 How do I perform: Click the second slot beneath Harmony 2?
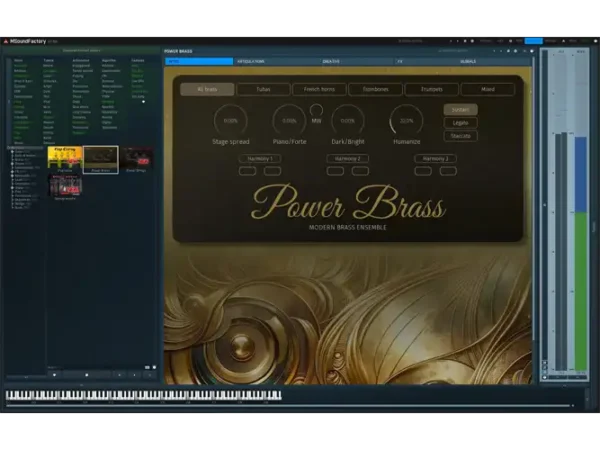[x=360, y=171]
